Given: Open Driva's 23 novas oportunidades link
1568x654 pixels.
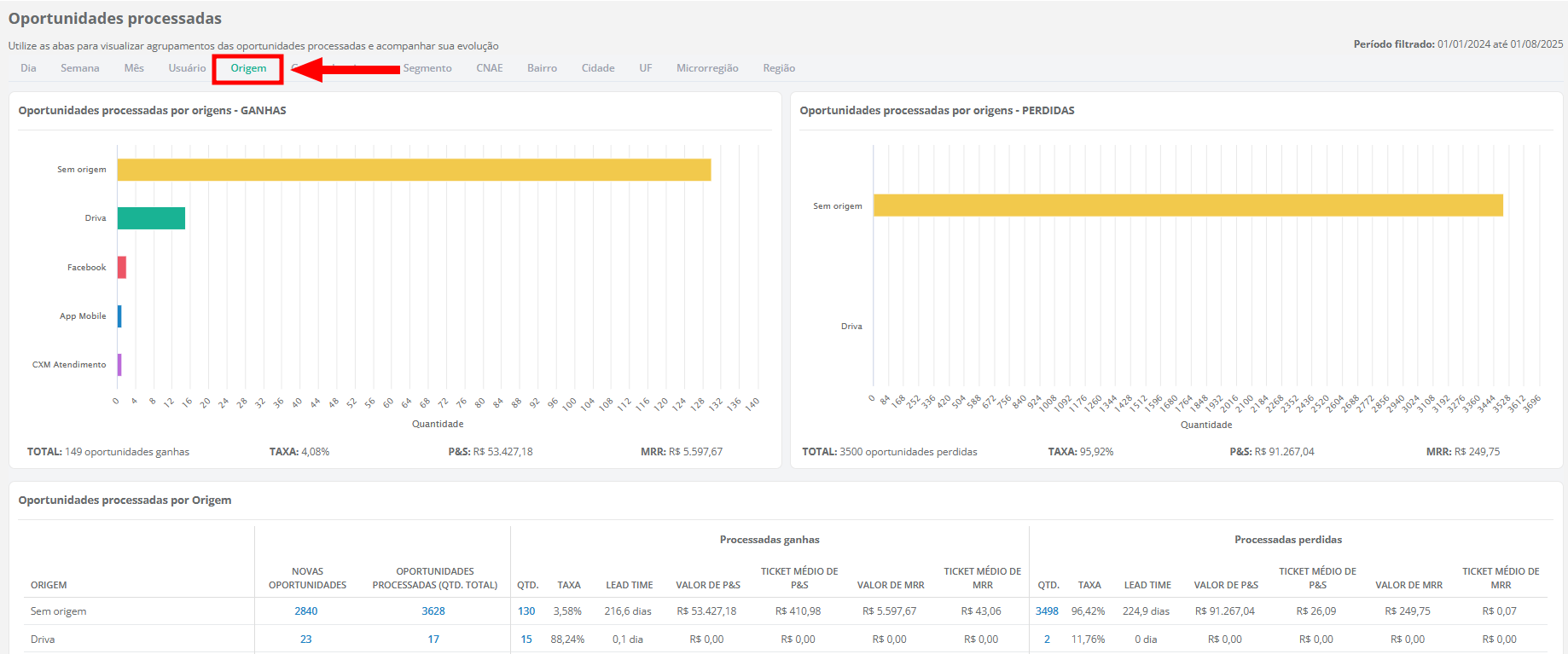Looking at the screenshot, I should [306, 640].
